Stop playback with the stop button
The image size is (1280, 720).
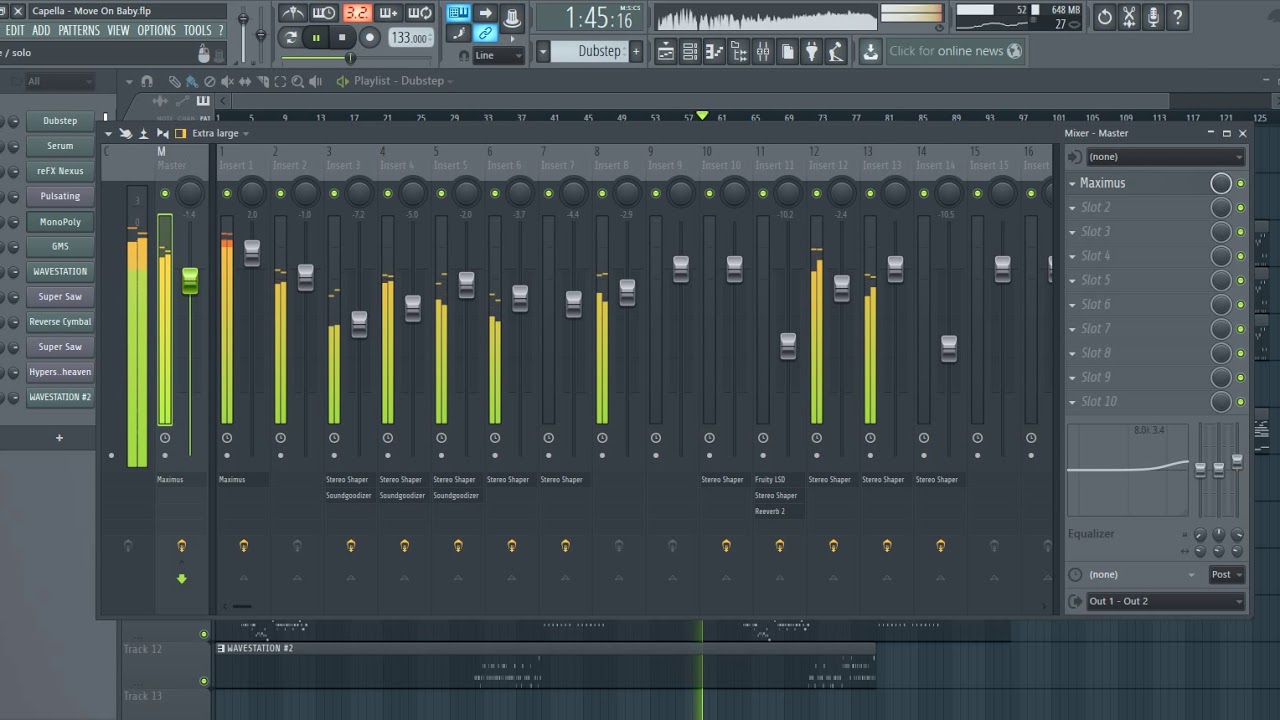click(342, 38)
